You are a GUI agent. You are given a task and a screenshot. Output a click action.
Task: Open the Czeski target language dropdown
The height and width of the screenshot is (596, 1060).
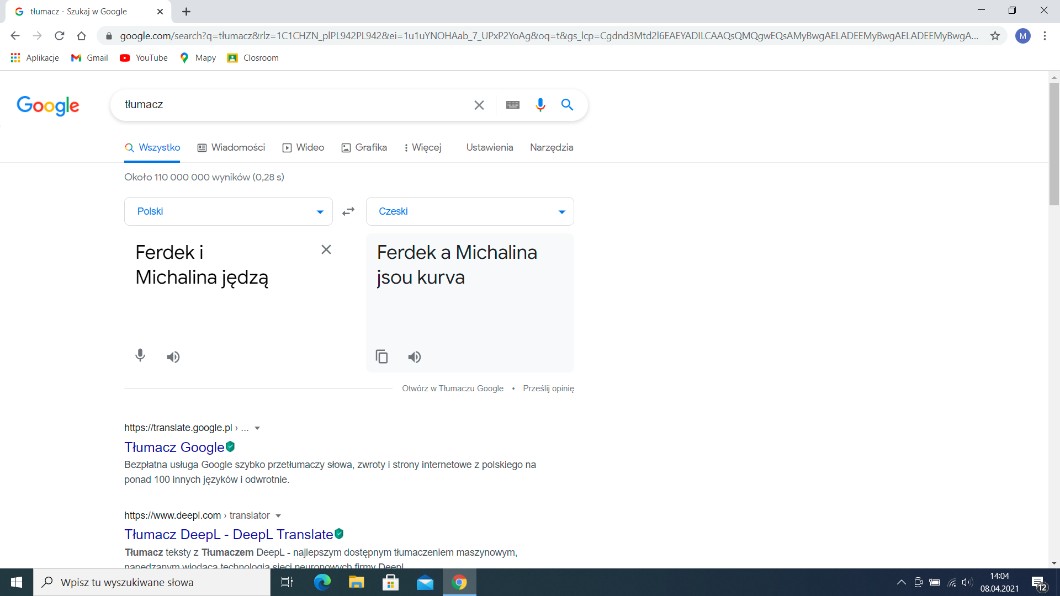click(469, 212)
